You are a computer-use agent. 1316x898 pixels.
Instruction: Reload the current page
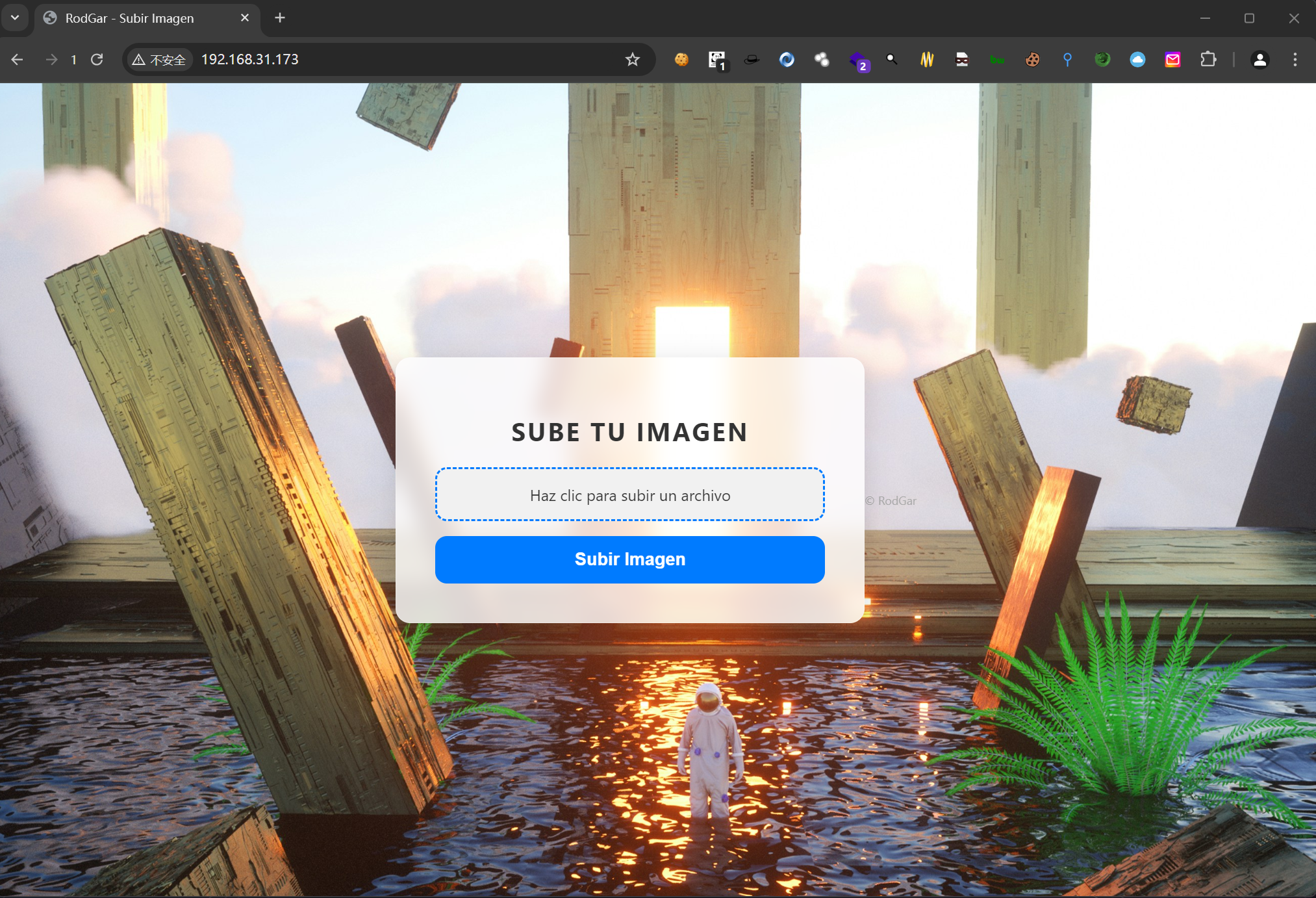(97, 60)
